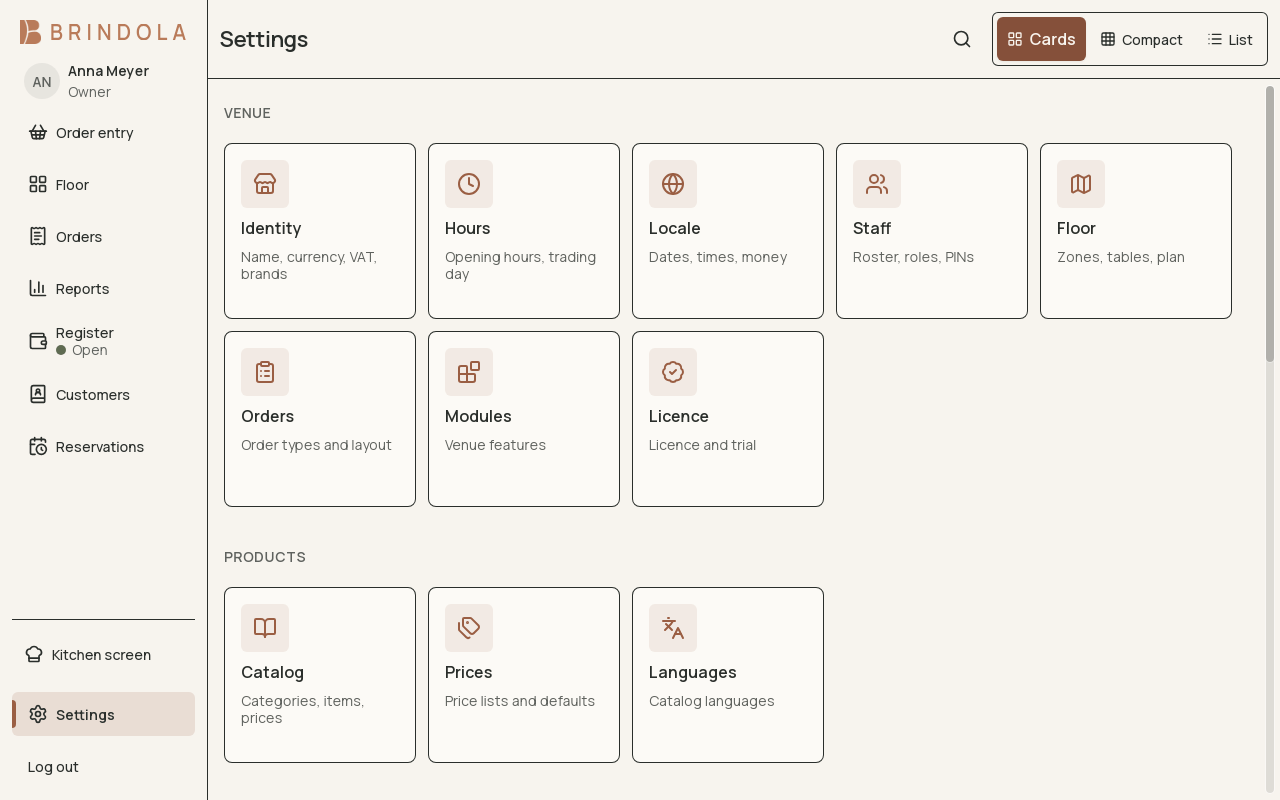
Task: Go to Floor in sidebar
Action: pos(103,184)
